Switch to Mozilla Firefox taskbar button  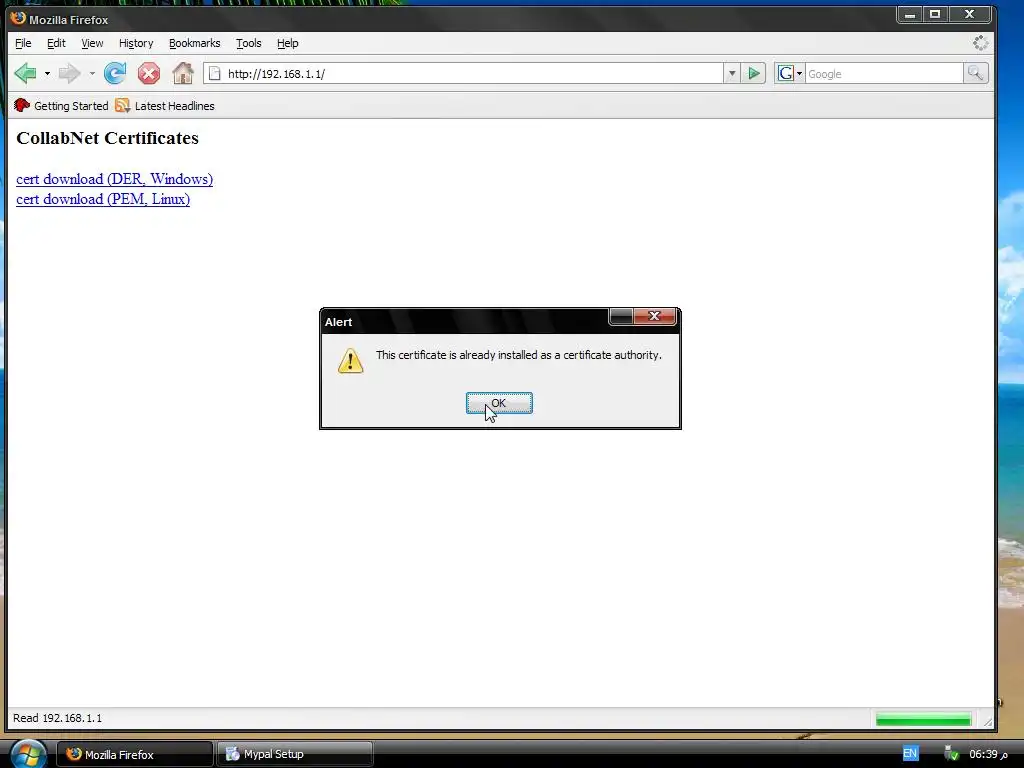click(135, 754)
